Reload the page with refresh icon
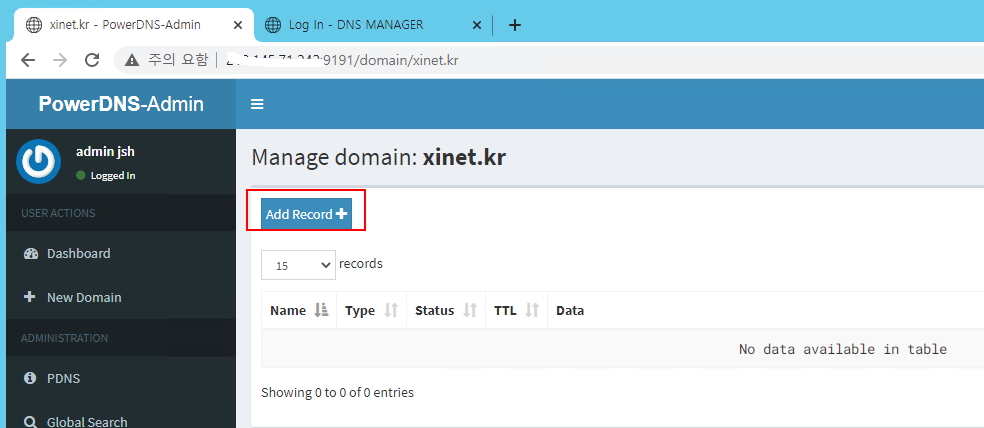 [92, 60]
